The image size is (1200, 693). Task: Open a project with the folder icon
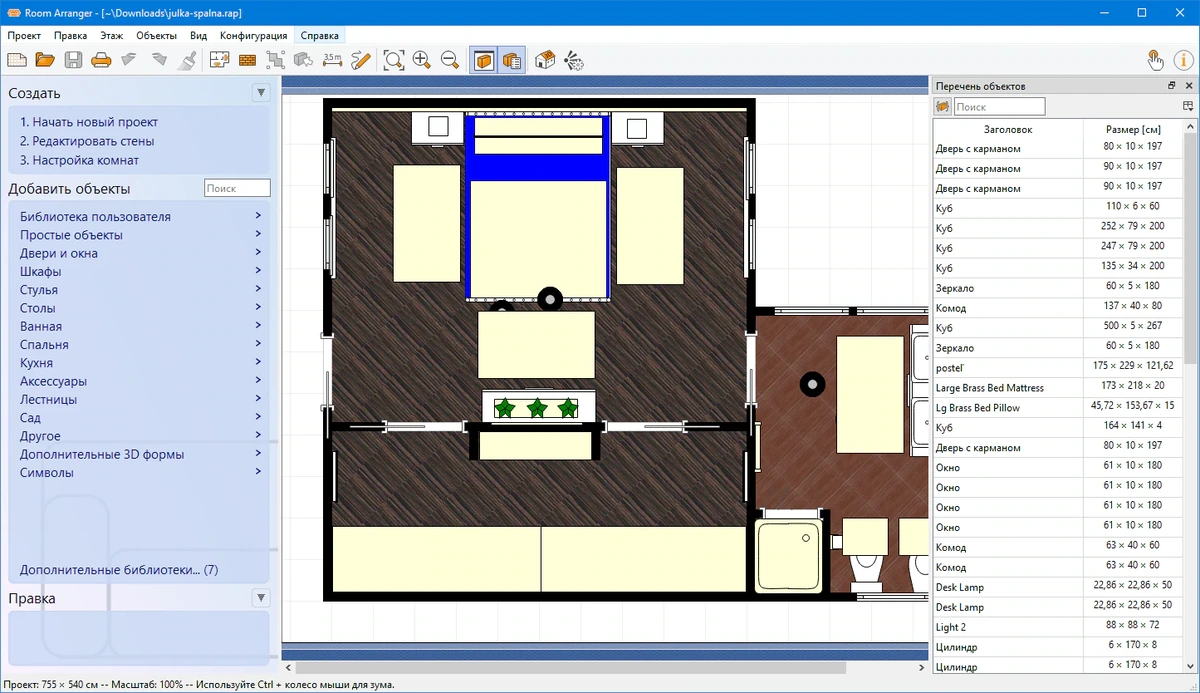tap(45, 60)
